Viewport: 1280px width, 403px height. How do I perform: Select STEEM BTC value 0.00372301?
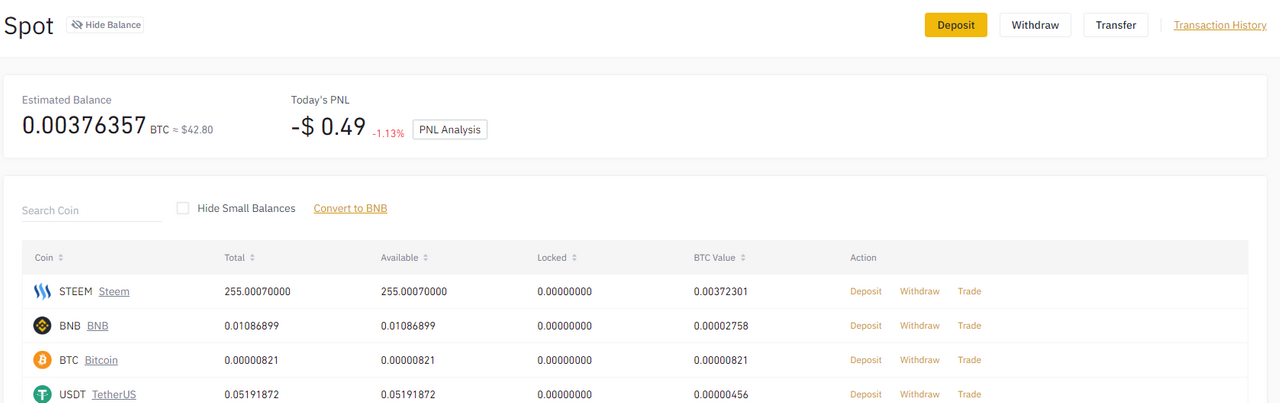[x=722, y=292]
